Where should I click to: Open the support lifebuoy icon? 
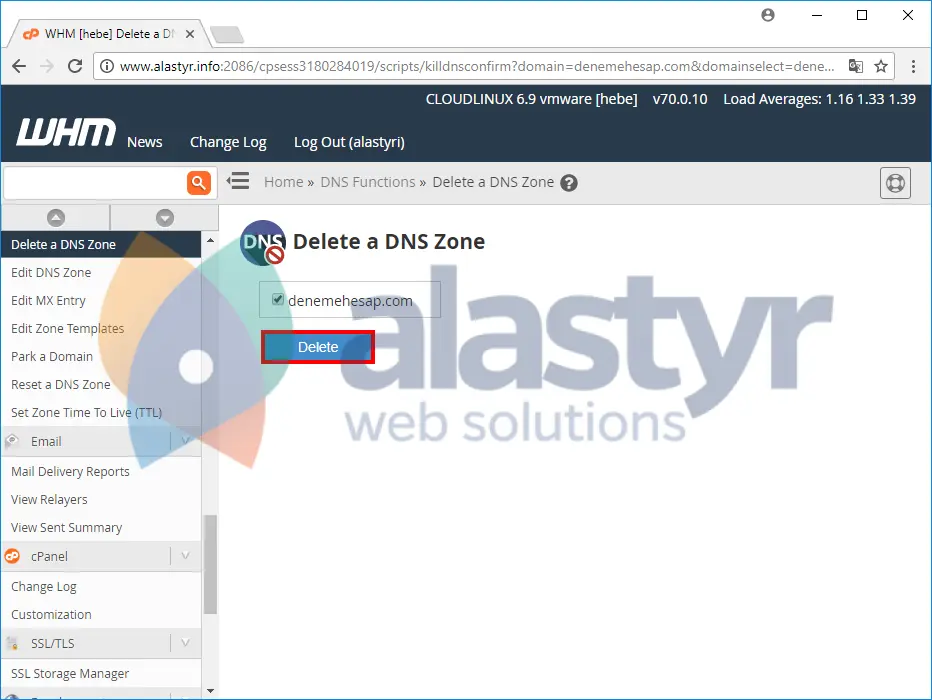point(895,183)
